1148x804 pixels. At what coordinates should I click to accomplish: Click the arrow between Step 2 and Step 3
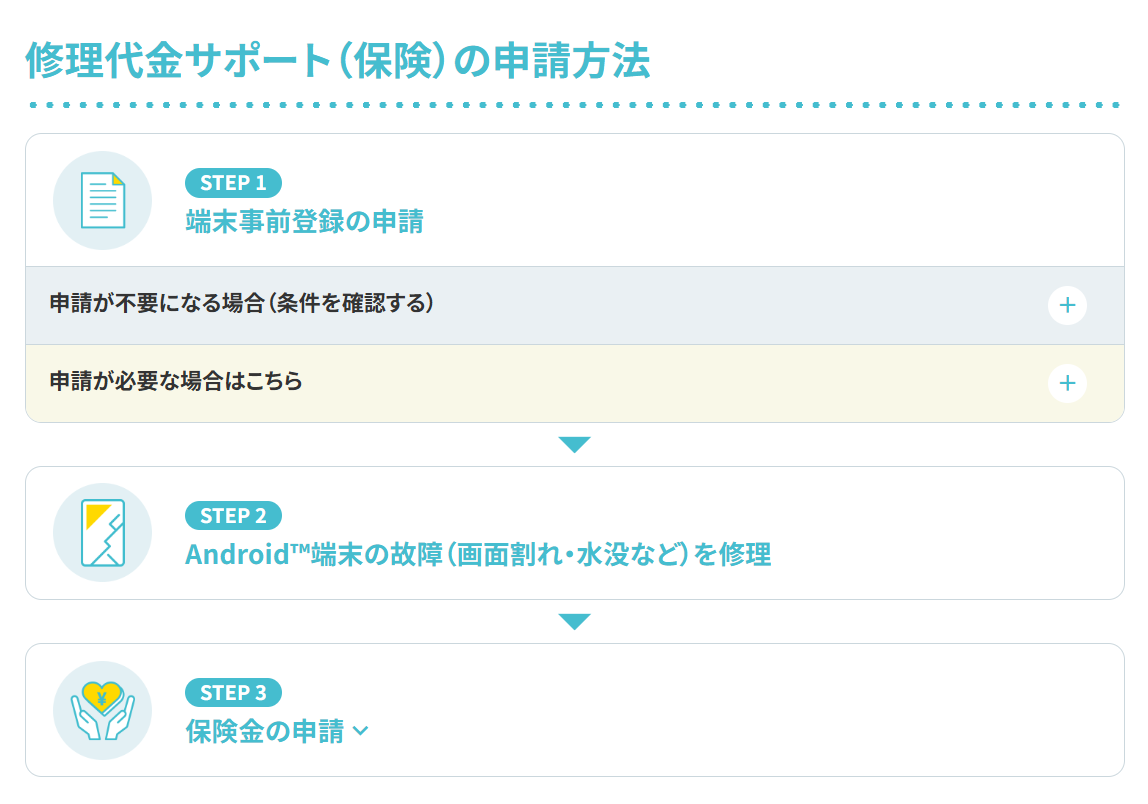574,622
